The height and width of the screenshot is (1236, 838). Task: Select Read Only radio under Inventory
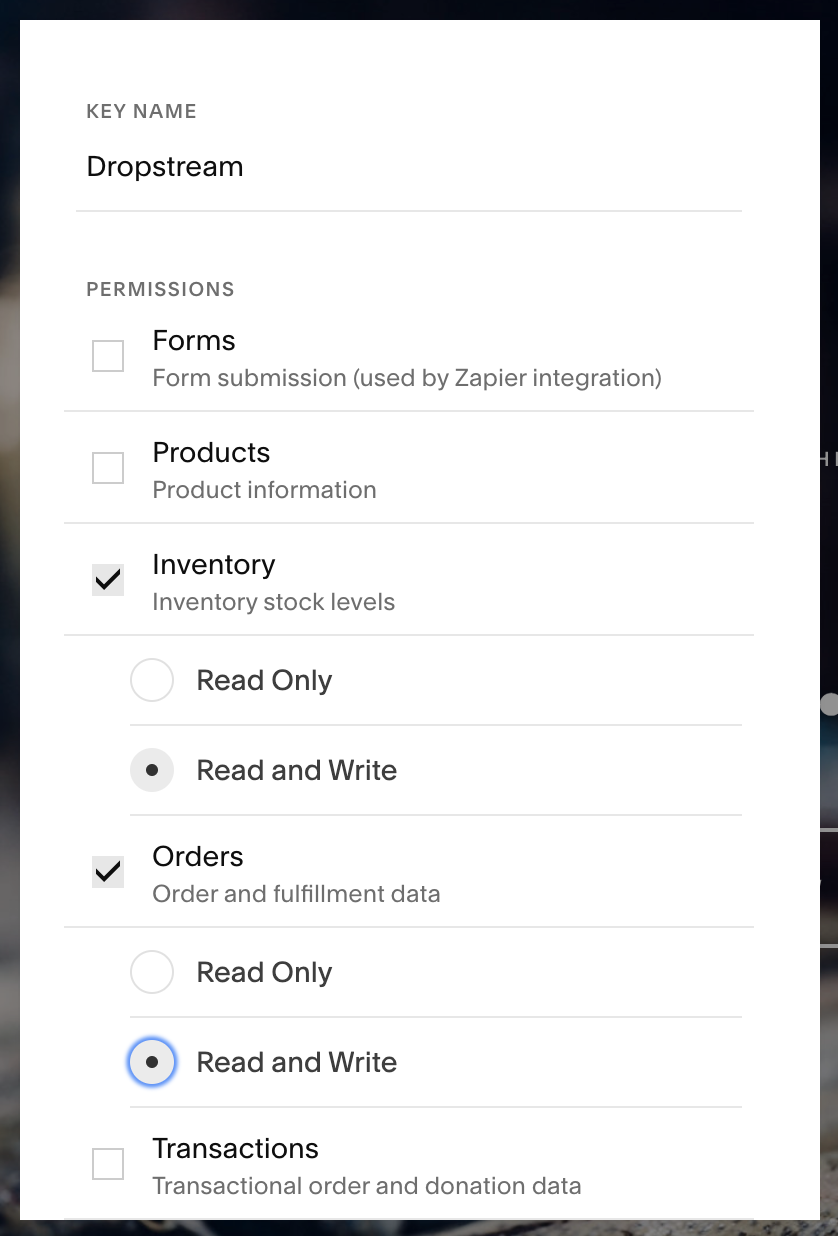coord(152,680)
